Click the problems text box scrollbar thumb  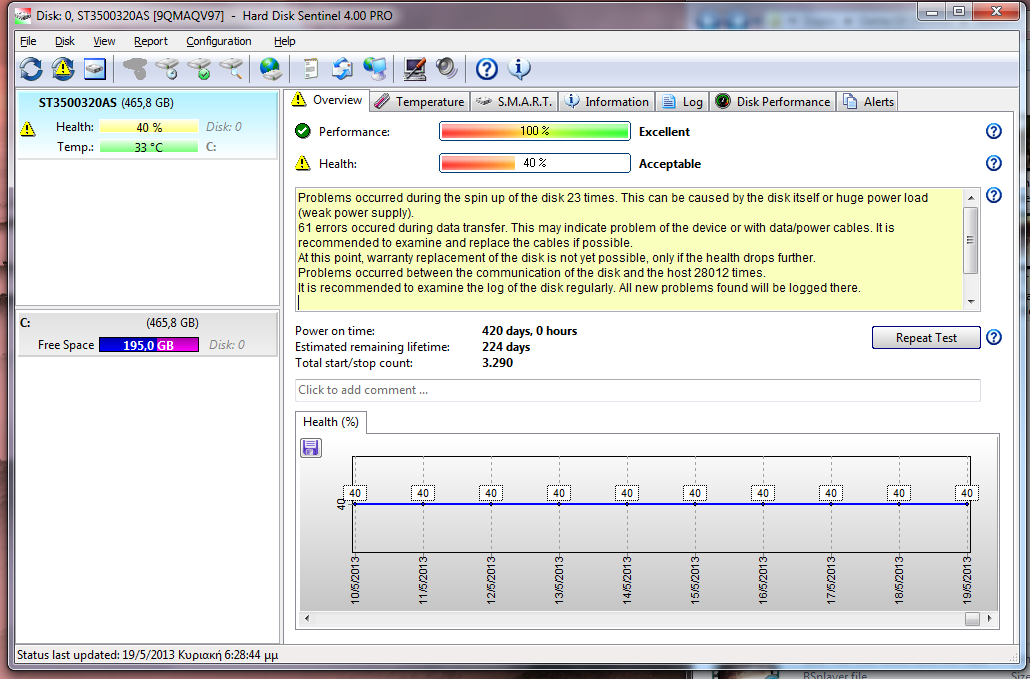click(971, 240)
